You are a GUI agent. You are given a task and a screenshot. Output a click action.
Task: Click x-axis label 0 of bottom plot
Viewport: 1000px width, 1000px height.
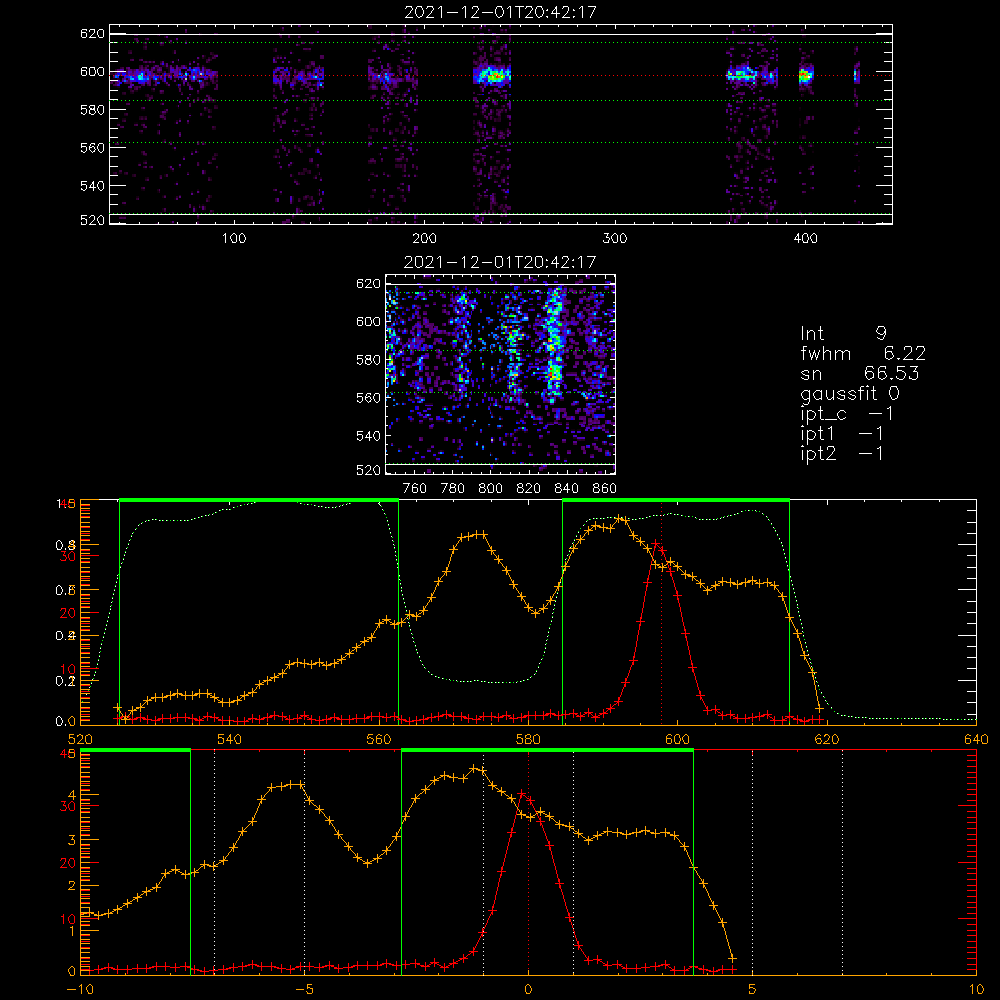528,990
